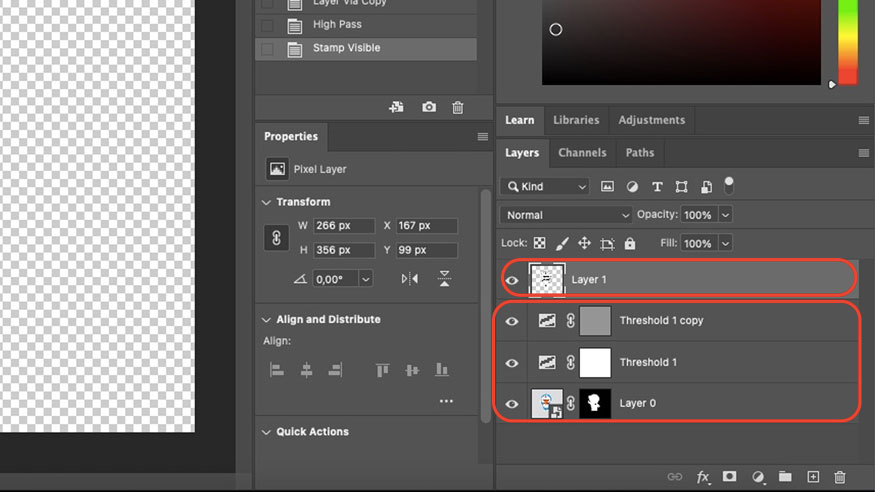The width and height of the screenshot is (875, 492).
Task: Open the Normal blend mode dropdown
Action: click(x=567, y=215)
